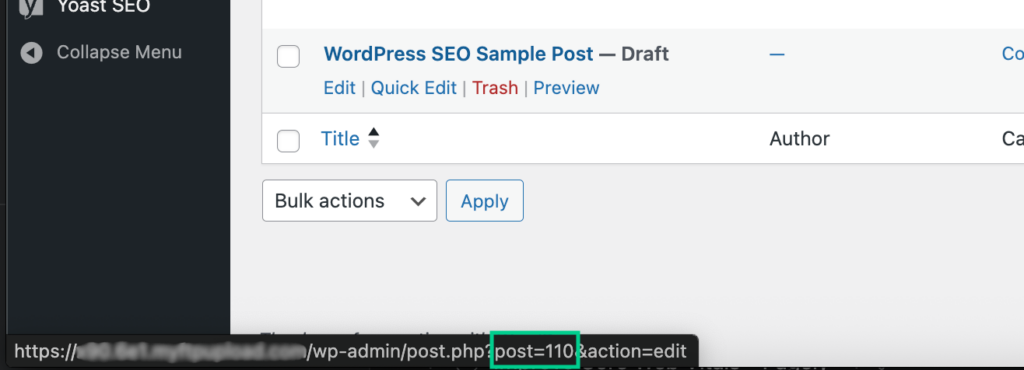Click the Apply button
Screen dimensions: 1024x370
click(485, 200)
